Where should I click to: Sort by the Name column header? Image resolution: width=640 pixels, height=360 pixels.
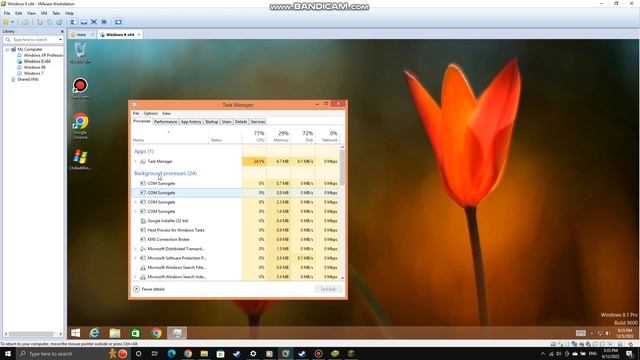170,136
